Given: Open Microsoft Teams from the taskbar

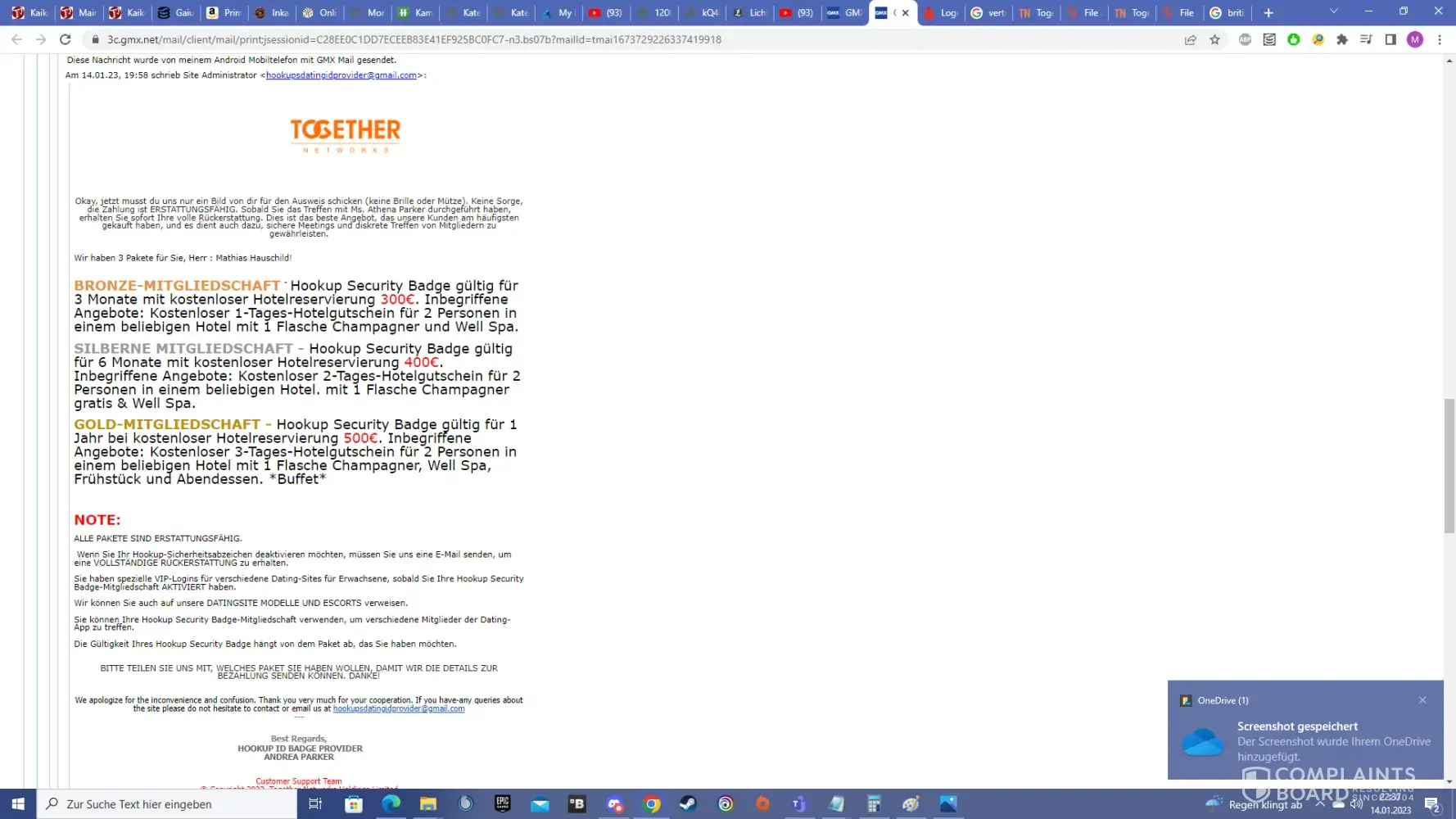Looking at the screenshot, I should (800, 804).
